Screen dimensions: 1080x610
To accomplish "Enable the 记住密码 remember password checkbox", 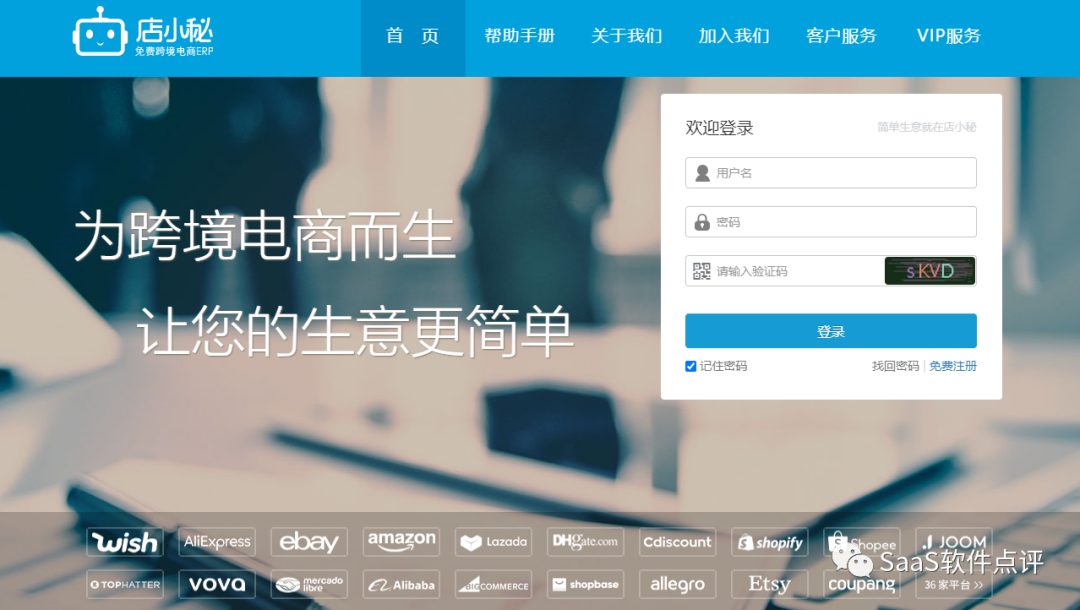I will pos(690,366).
